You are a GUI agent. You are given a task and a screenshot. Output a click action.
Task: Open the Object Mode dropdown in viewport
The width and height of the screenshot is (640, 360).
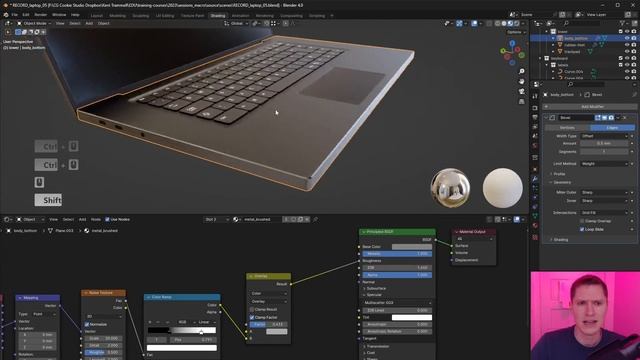(x=34, y=23)
